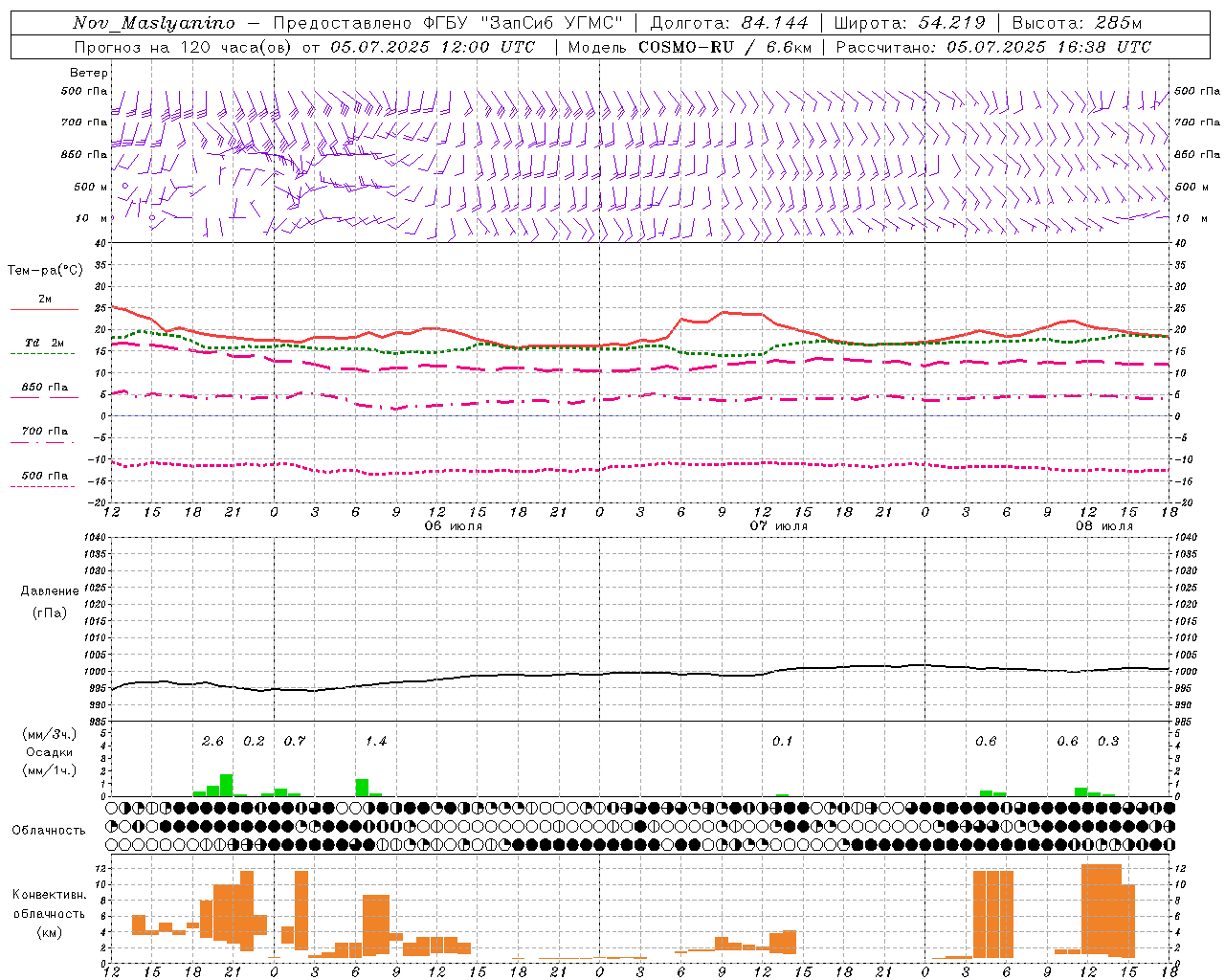
Task: Click the 0.1 precipitation total
Action: tap(783, 742)
